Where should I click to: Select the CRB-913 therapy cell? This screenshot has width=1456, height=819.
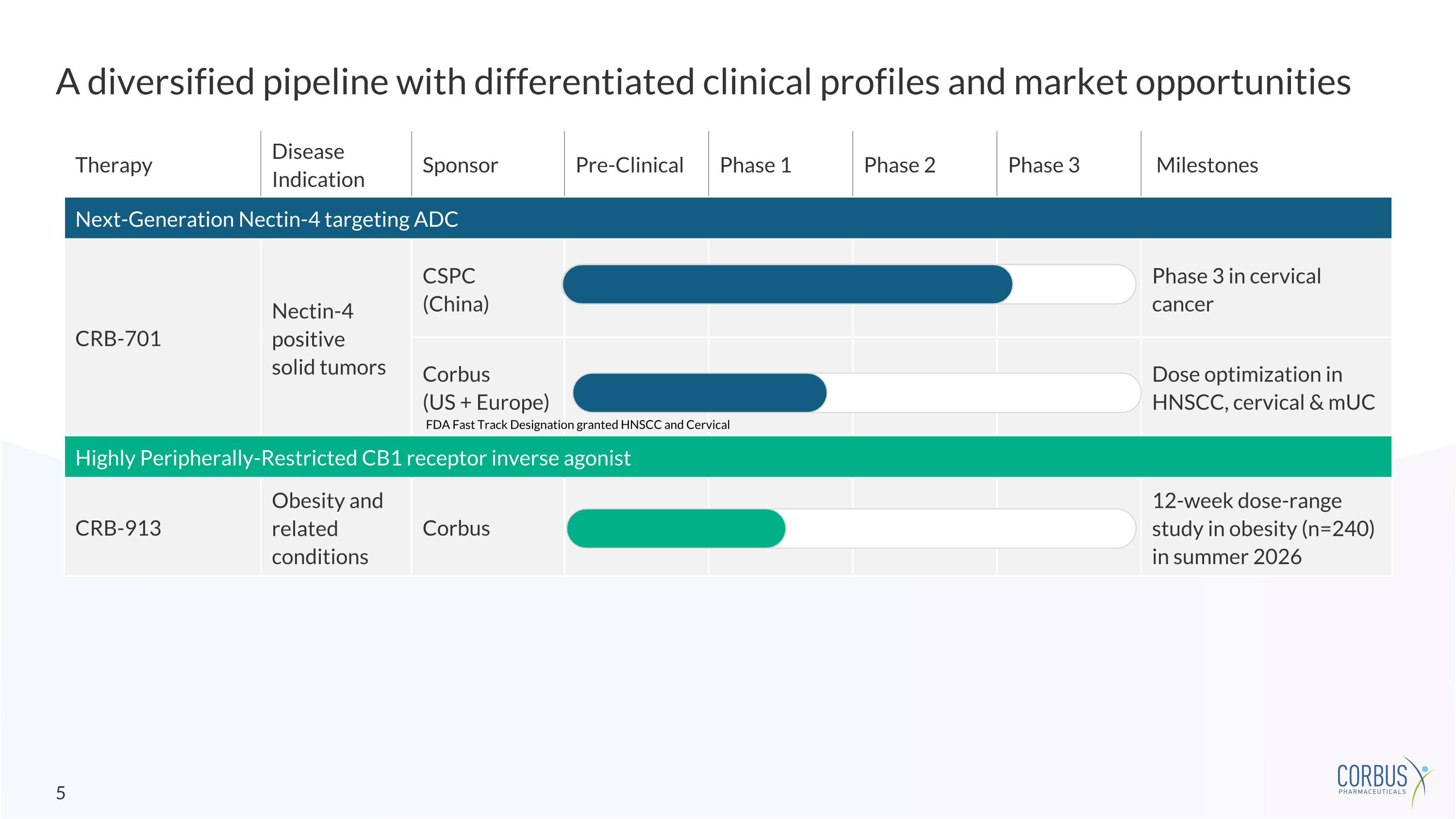118,529
